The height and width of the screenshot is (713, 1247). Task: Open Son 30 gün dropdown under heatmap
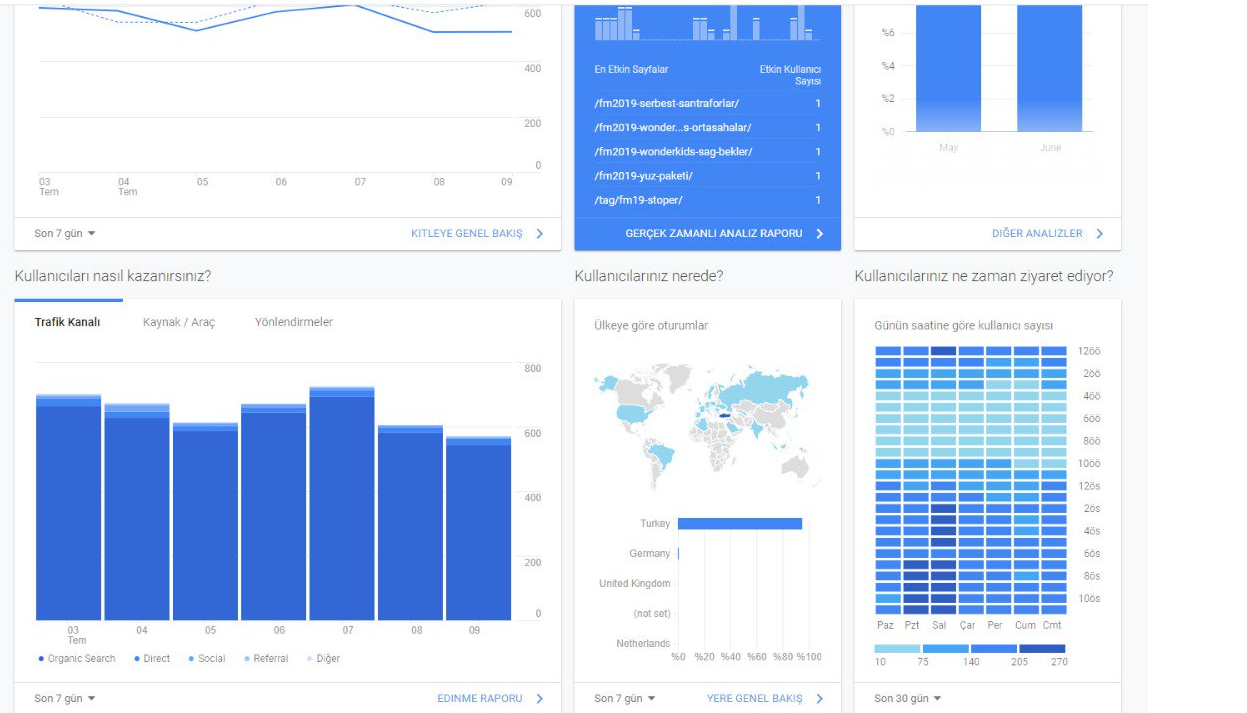(x=908, y=698)
